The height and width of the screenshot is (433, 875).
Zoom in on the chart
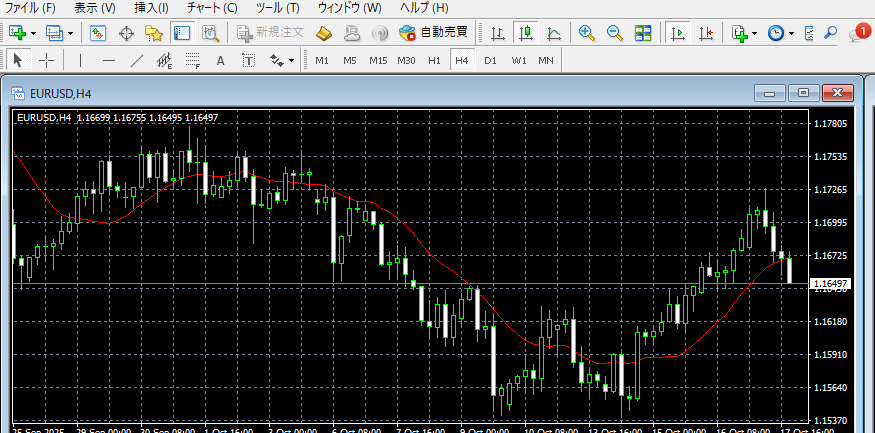point(586,33)
